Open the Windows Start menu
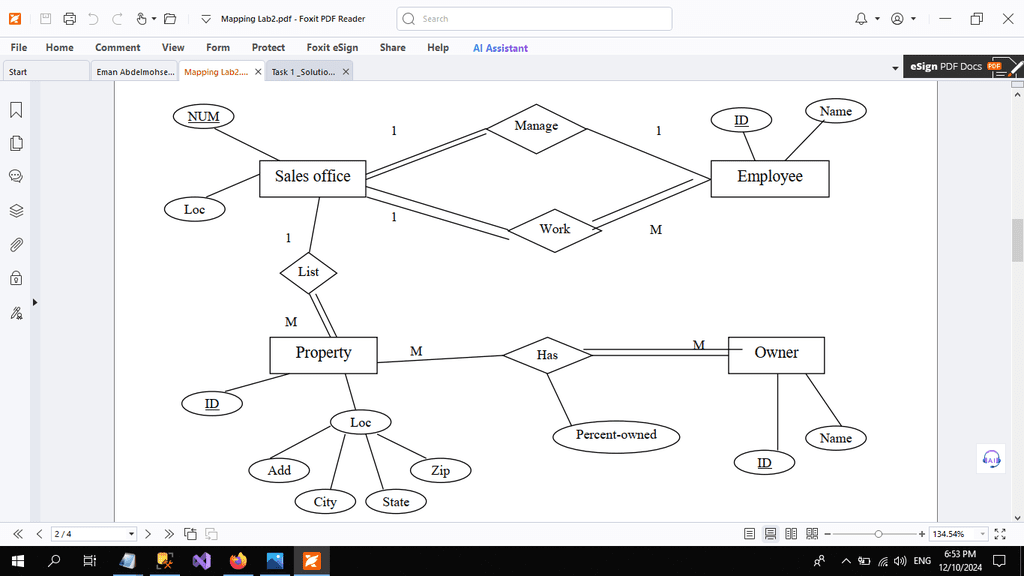Screen dimensions: 1024x576 [x=18, y=561]
